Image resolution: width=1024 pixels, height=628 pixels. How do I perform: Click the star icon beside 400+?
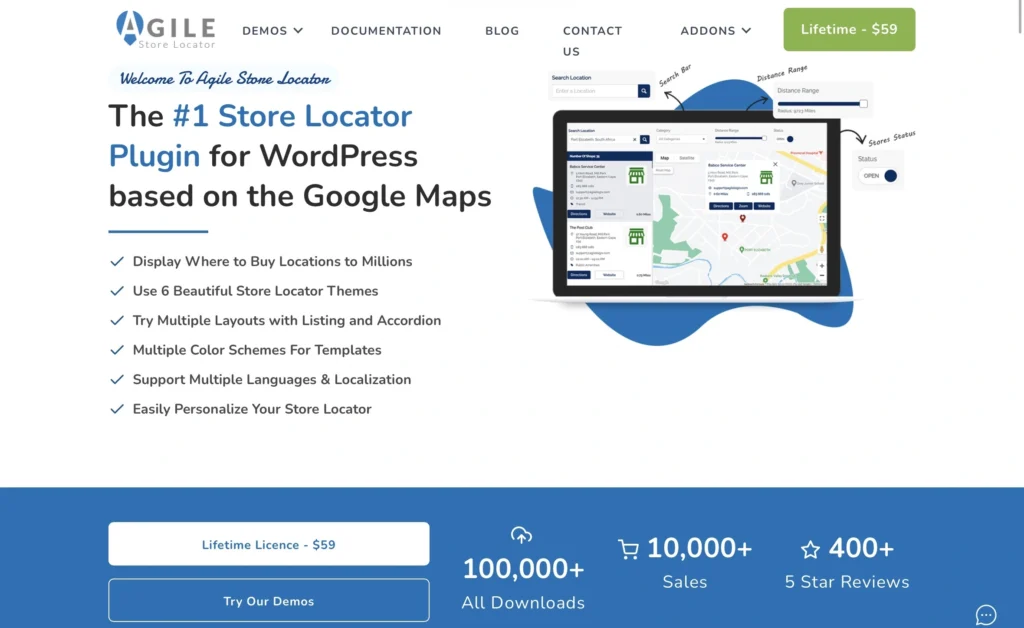click(x=810, y=550)
